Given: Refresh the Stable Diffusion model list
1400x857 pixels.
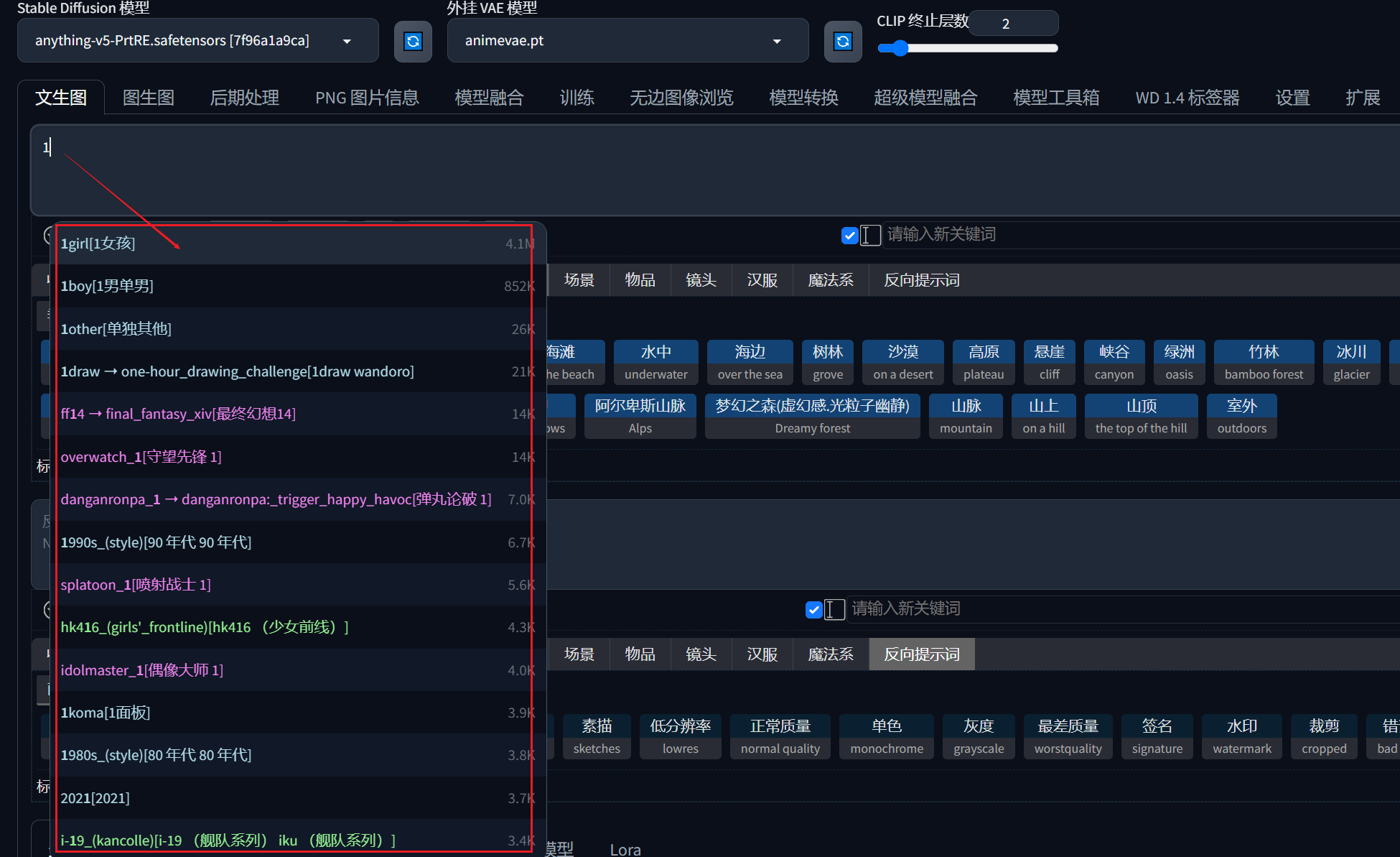Looking at the screenshot, I should (x=413, y=41).
